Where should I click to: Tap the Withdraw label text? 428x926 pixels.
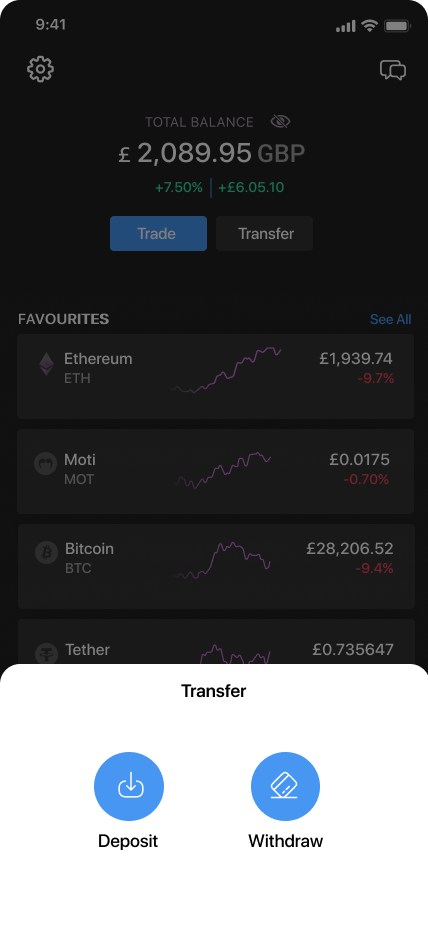point(286,841)
